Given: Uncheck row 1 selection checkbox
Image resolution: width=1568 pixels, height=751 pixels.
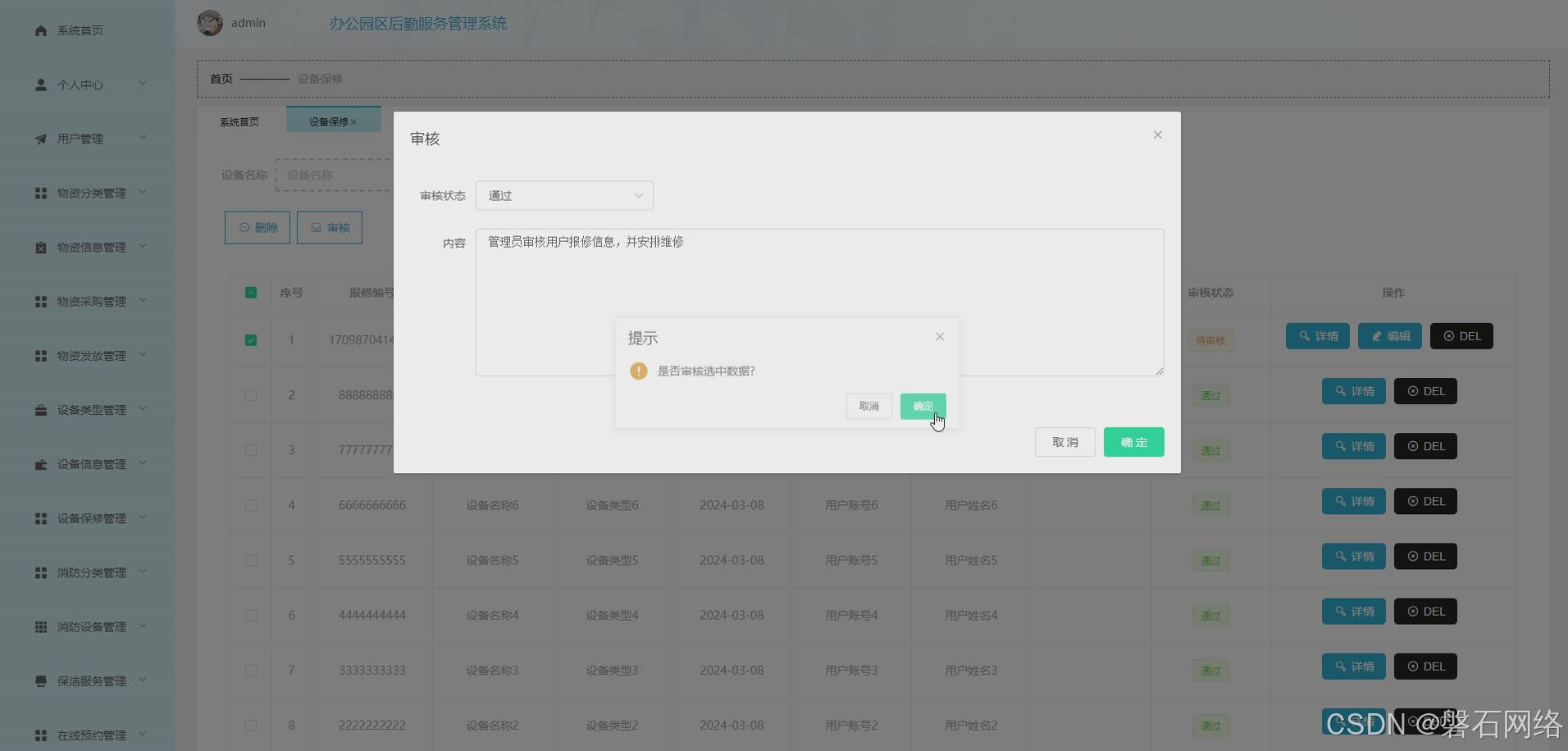Looking at the screenshot, I should click(x=250, y=339).
